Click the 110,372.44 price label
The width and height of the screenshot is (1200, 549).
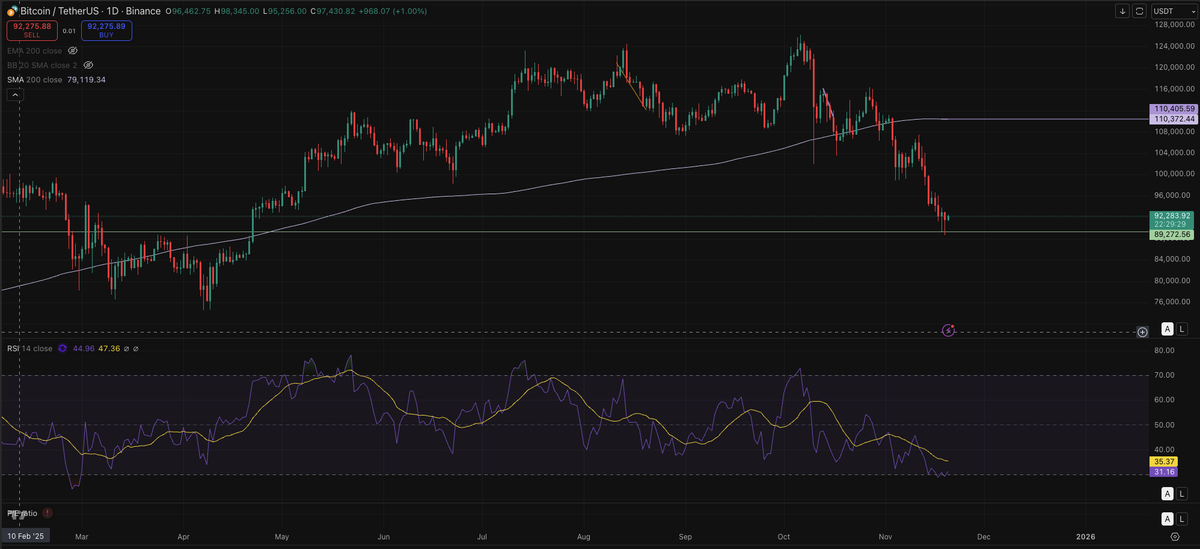[x=1171, y=118]
